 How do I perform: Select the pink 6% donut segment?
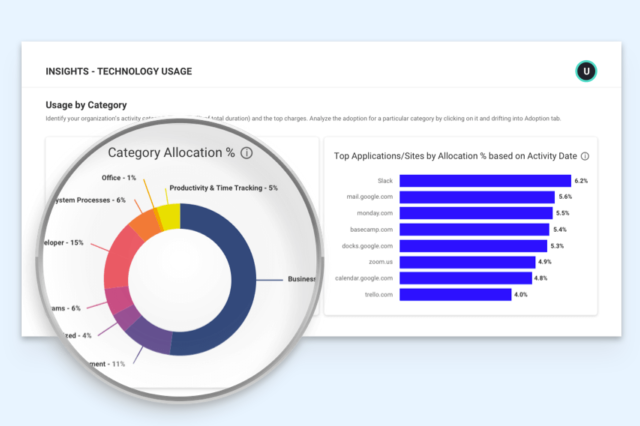[119, 300]
